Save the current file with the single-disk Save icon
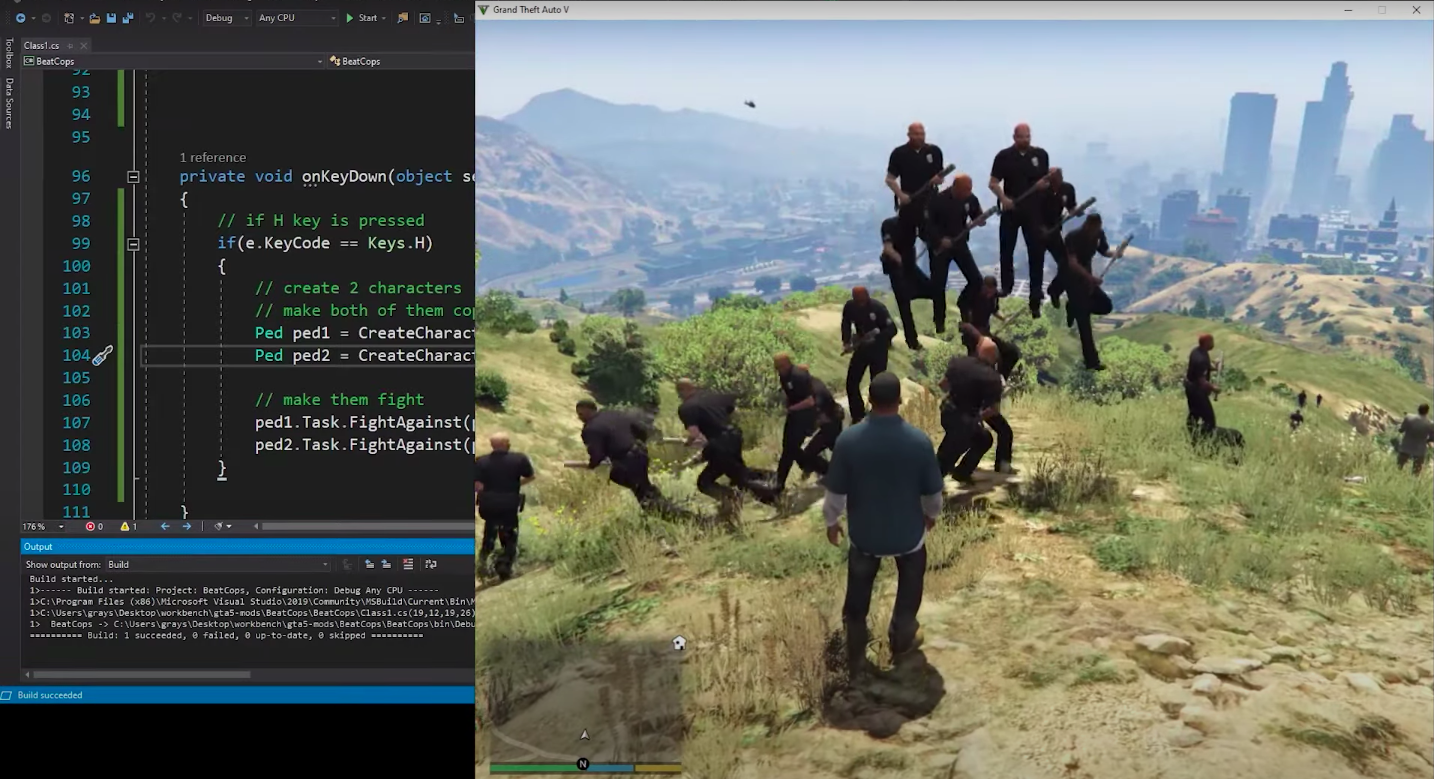1434x779 pixels. (111, 18)
